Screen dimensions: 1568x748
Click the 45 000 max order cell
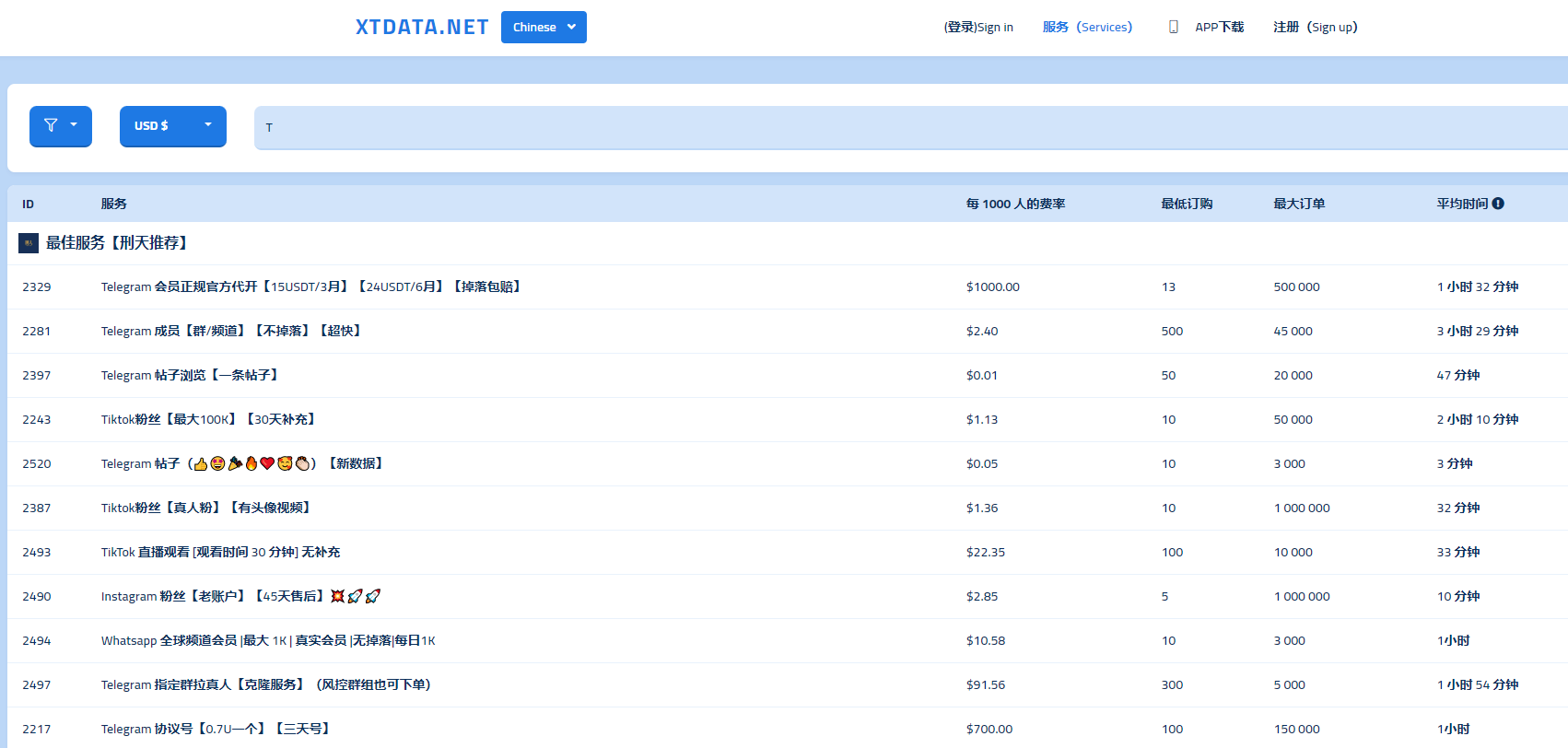click(1293, 332)
